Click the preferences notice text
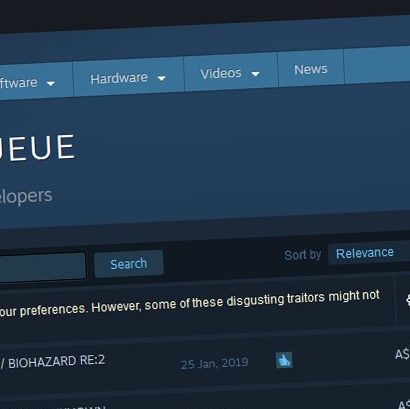 click(x=189, y=303)
